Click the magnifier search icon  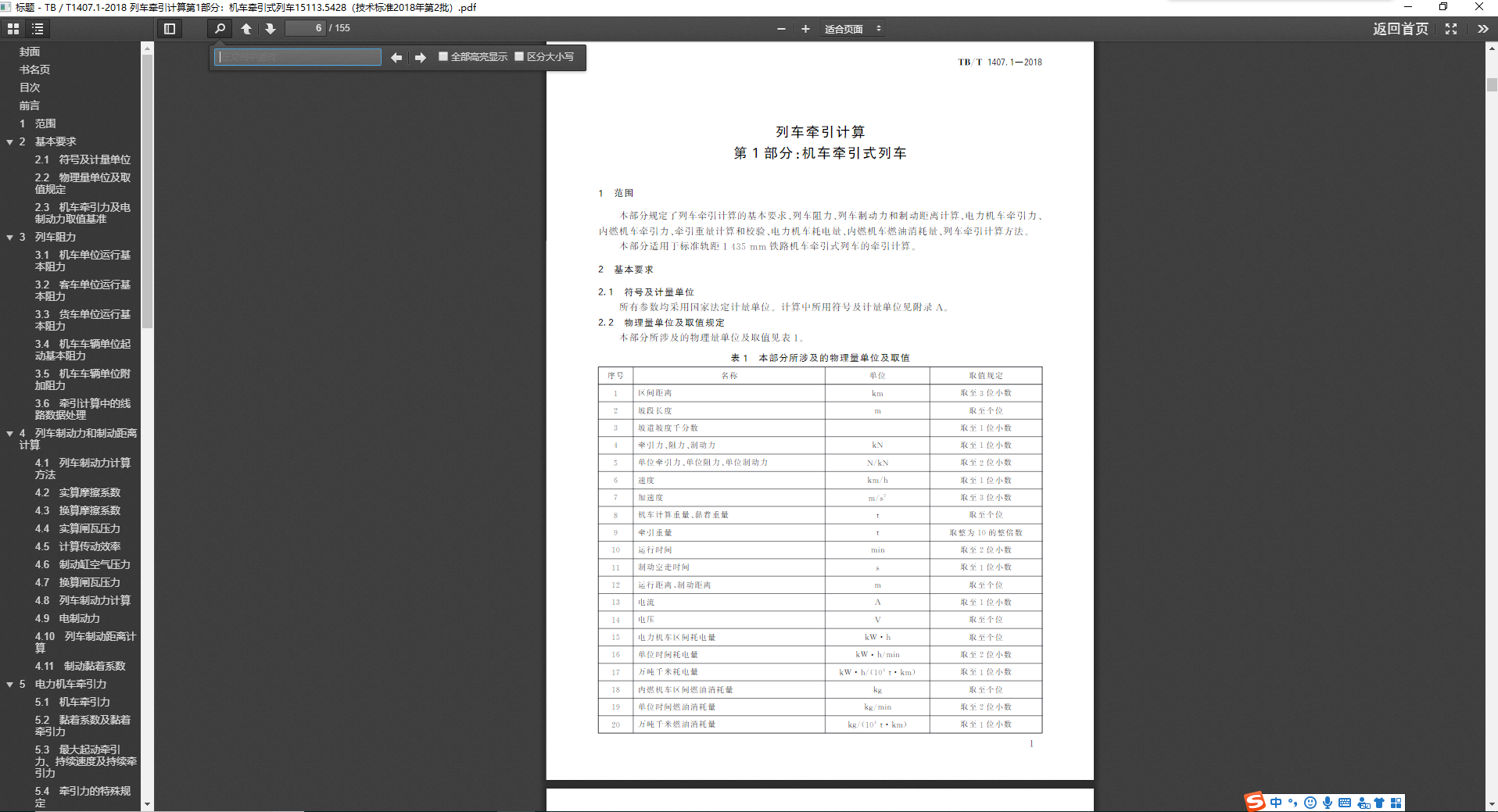(220, 29)
